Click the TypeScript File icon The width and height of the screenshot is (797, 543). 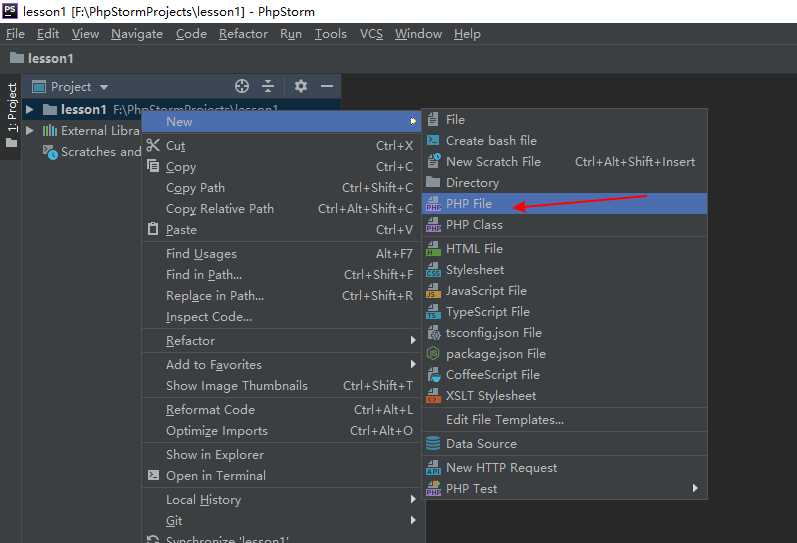pos(433,312)
